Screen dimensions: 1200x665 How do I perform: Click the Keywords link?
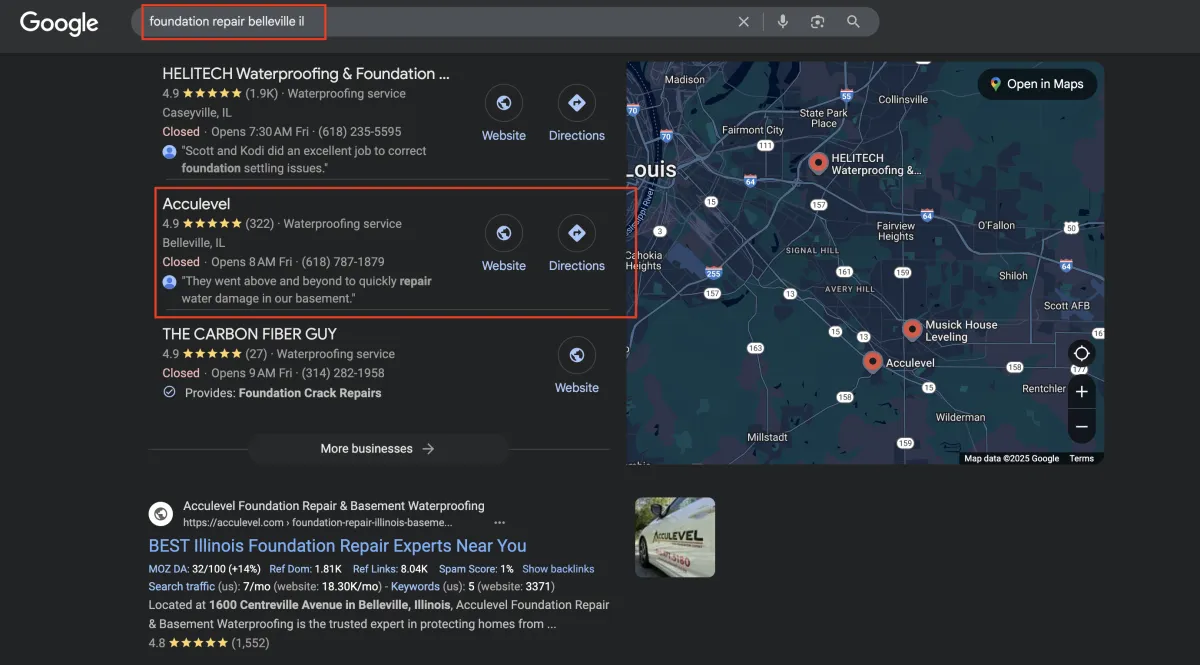click(x=415, y=587)
